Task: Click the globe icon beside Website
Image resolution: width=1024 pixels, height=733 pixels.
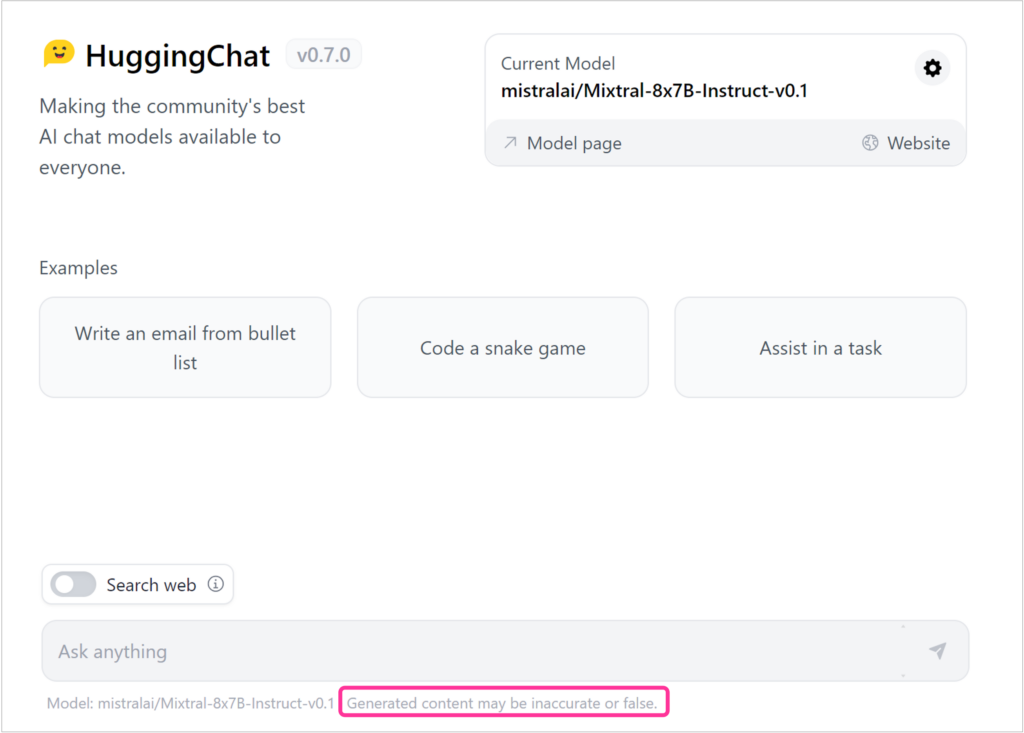Action: point(868,143)
